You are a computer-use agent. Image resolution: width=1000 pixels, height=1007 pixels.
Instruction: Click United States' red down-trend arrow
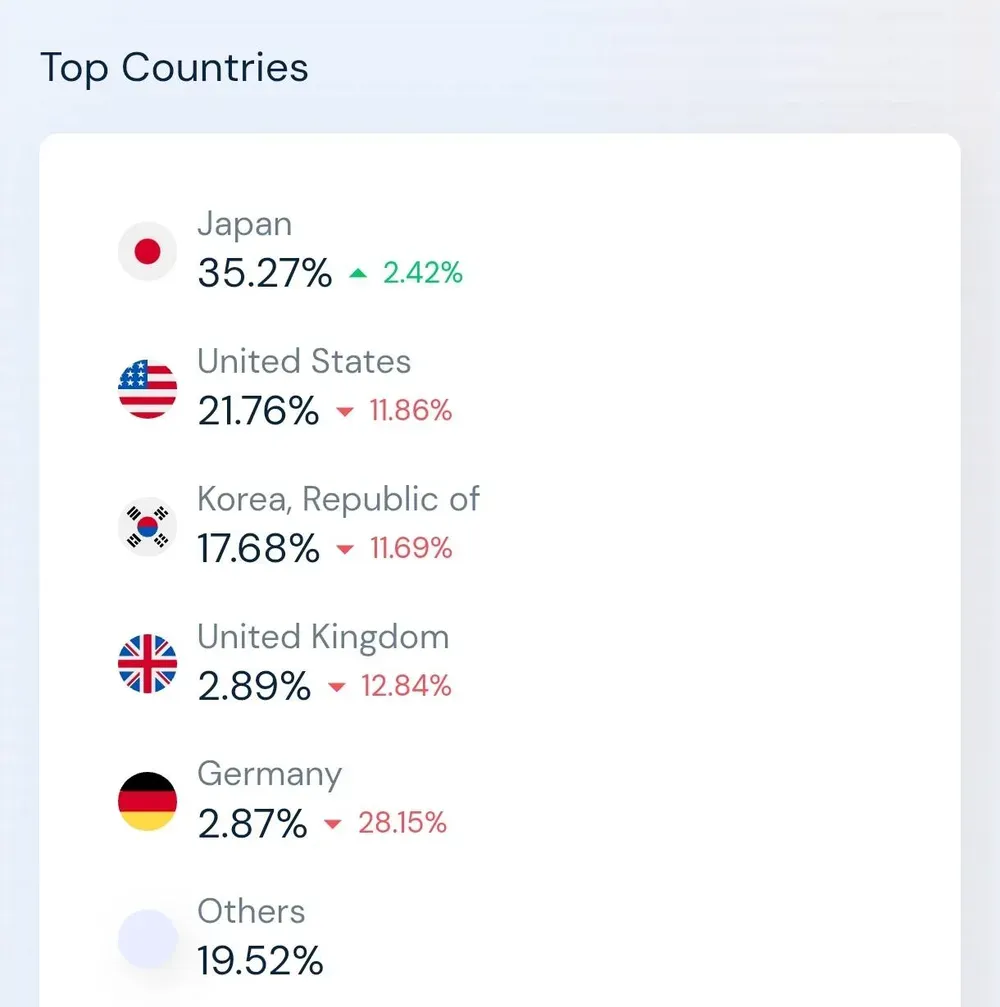point(345,411)
